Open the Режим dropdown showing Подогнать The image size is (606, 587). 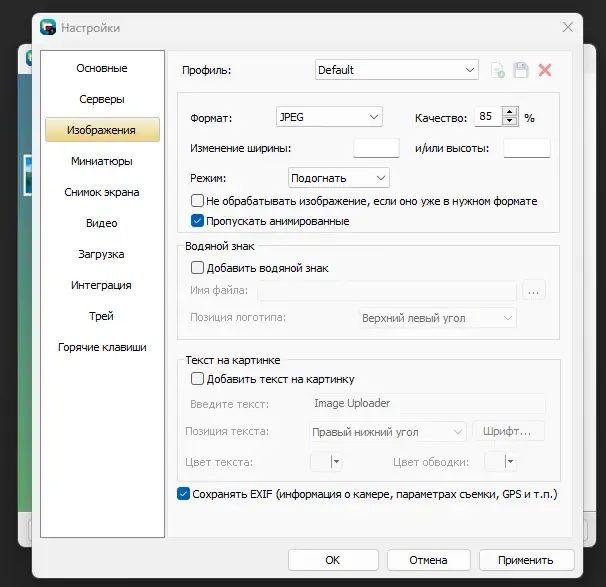pos(339,178)
